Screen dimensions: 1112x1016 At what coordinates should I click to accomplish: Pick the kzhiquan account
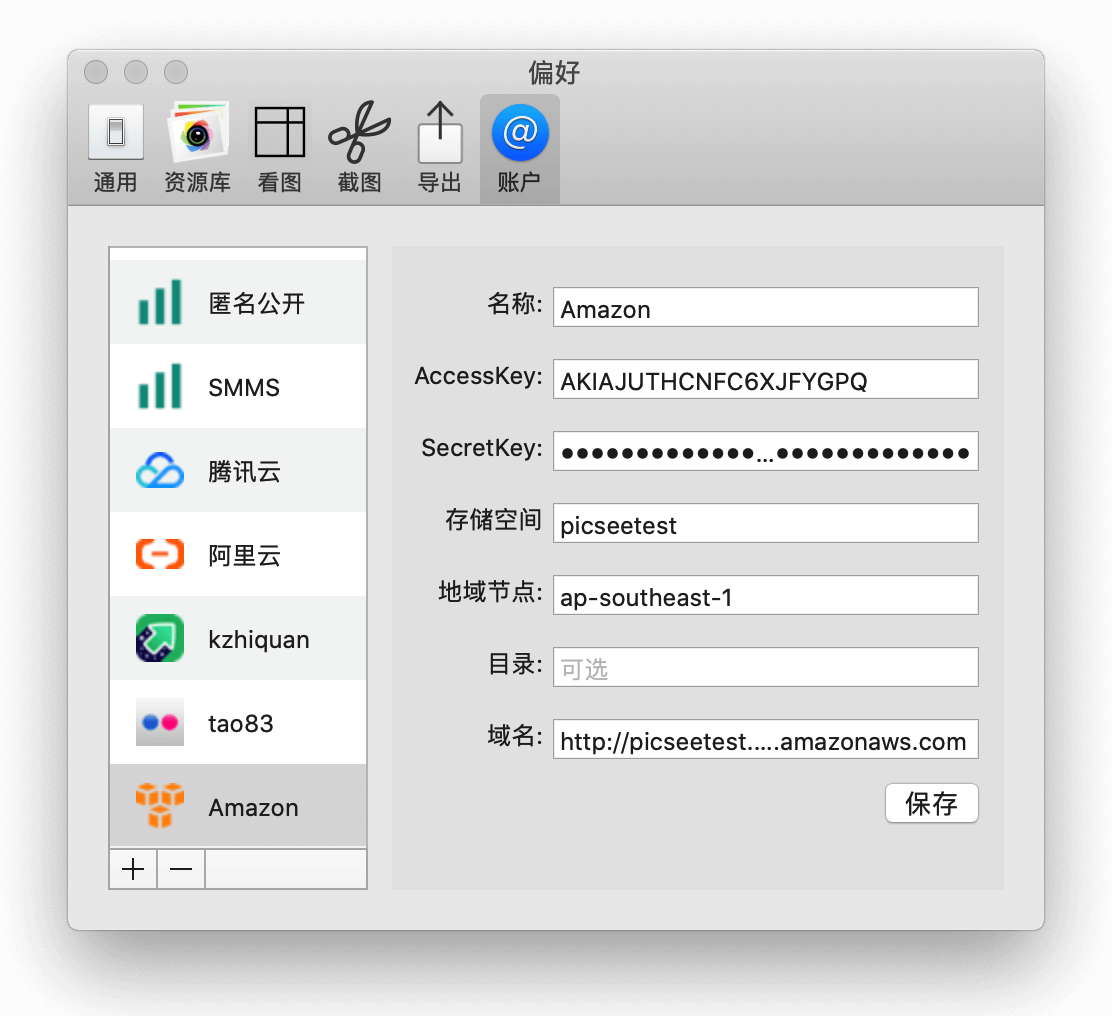pos(238,638)
